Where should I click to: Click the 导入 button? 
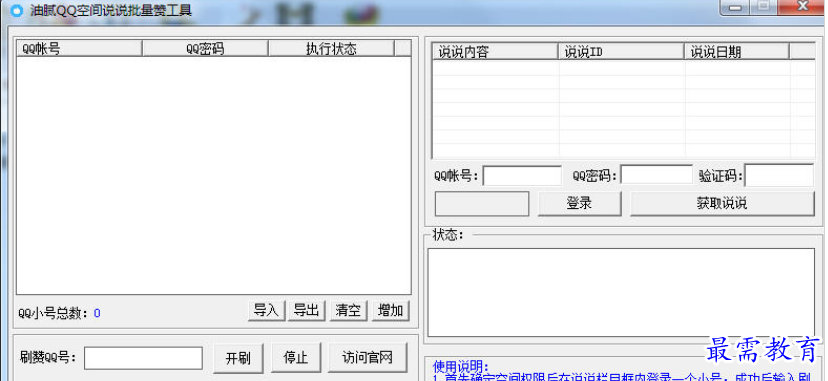(x=266, y=311)
